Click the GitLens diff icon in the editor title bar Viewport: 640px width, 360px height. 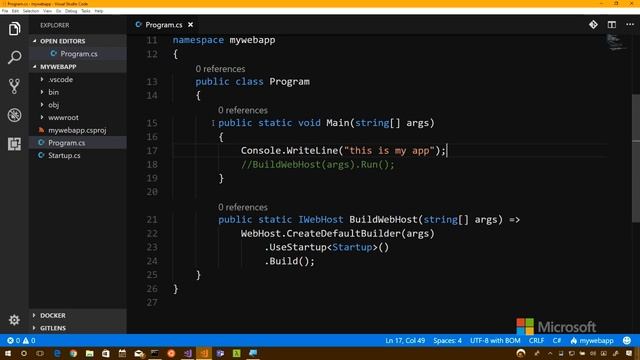pyautogui.click(x=593, y=24)
